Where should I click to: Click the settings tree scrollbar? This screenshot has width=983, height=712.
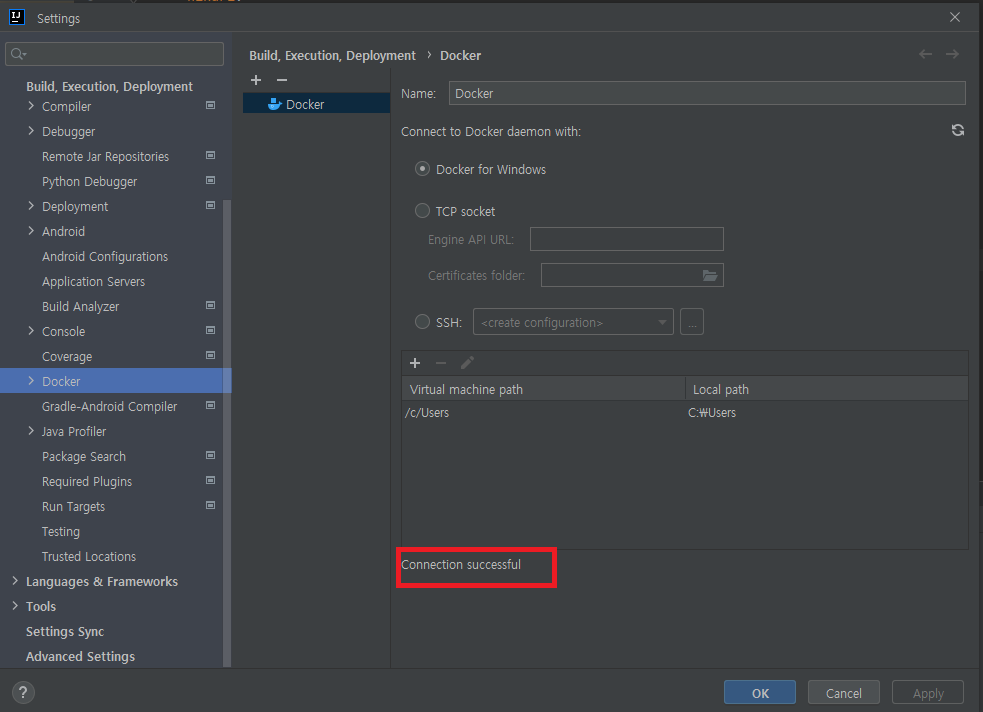click(227, 432)
